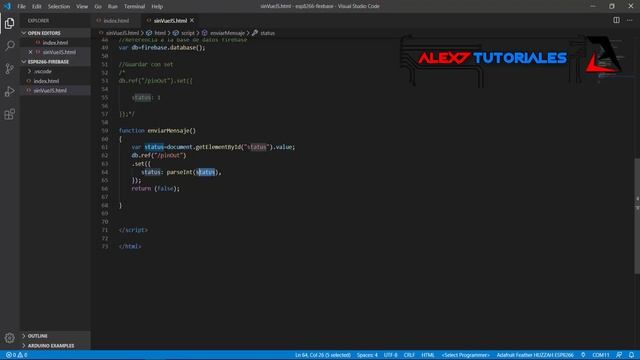Click the notifications bell in status bar

(631, 355)
